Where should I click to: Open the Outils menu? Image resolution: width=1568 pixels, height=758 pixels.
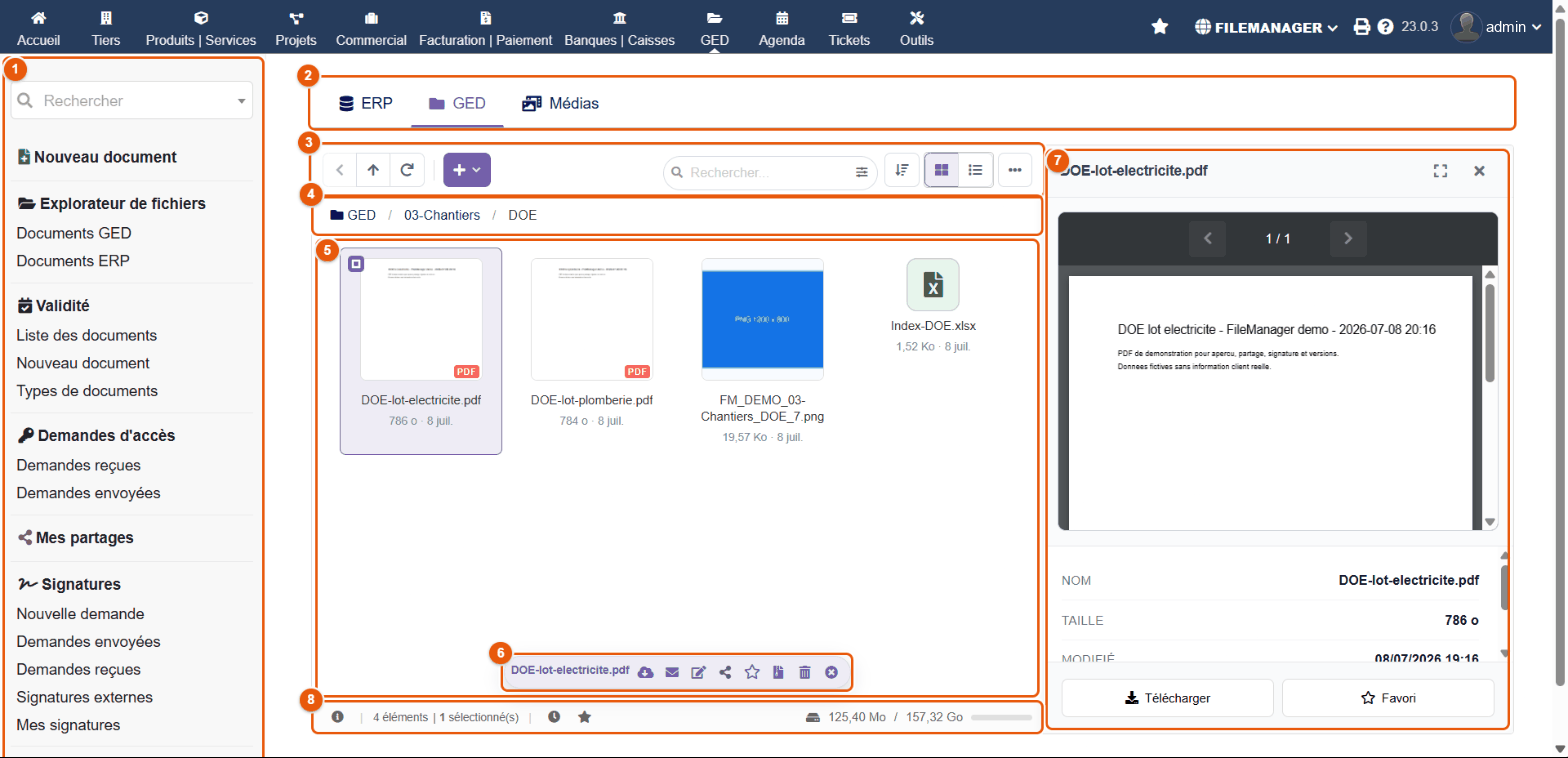[916, 28]
